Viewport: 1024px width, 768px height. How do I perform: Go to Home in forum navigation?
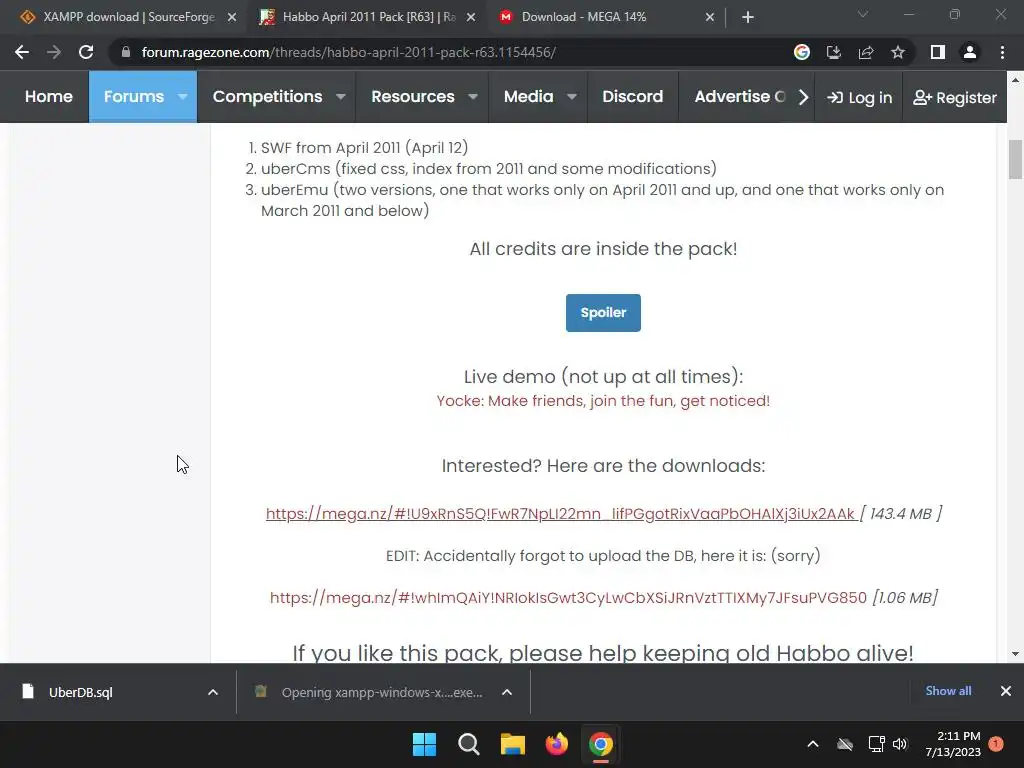click(x=48, y=97)
